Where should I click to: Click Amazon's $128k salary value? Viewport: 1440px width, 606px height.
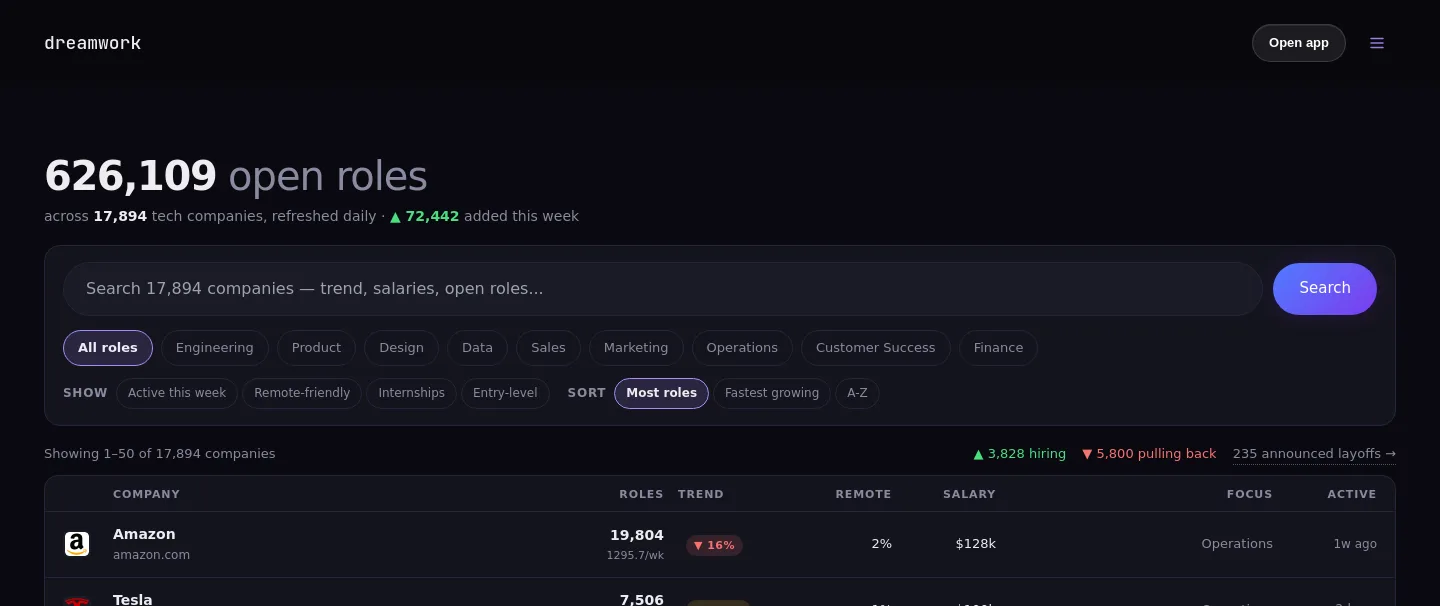[976, 544]
